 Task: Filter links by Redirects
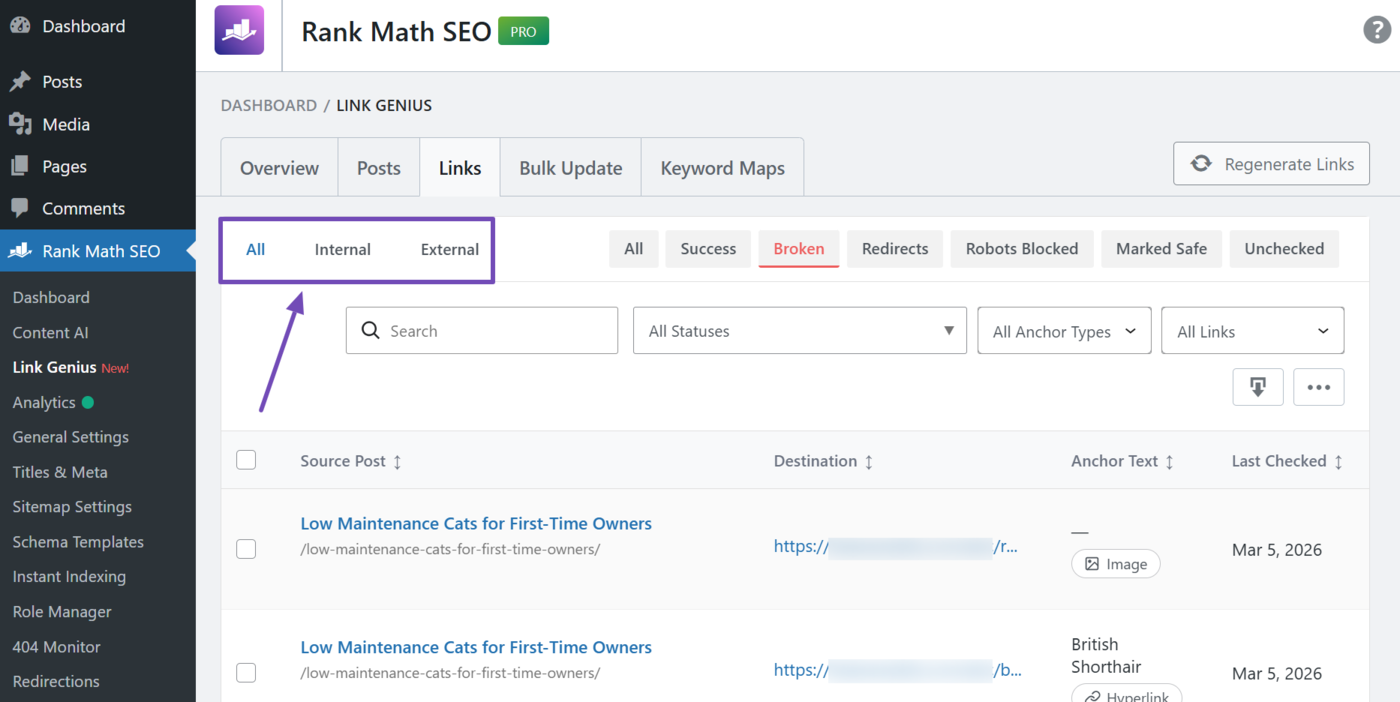click(895, 249)
